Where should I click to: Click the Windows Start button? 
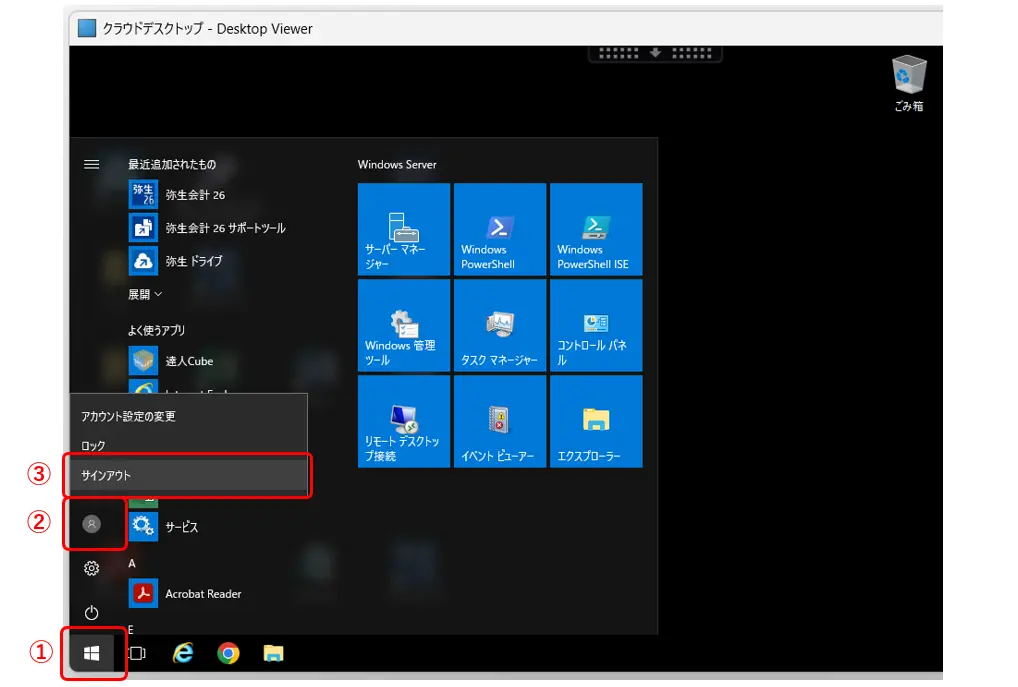click(x=92, y=653)
